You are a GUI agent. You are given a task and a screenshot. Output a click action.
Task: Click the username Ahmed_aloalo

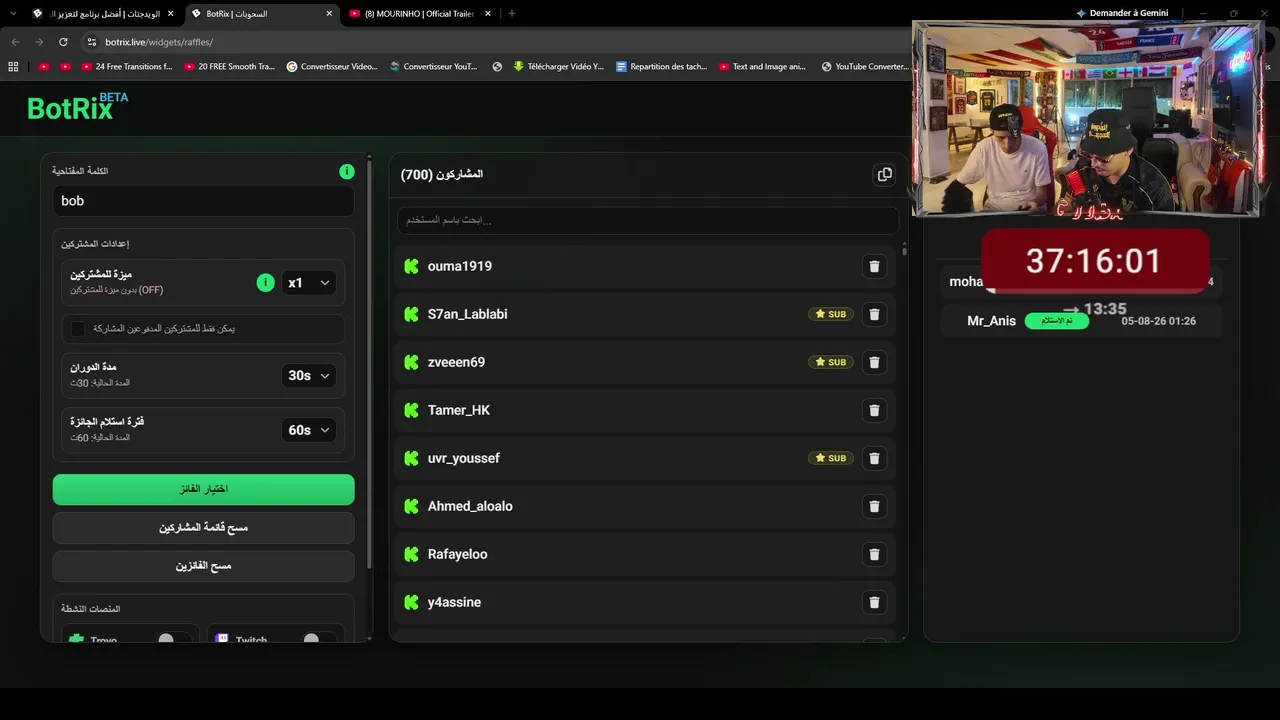click(470, 506)
